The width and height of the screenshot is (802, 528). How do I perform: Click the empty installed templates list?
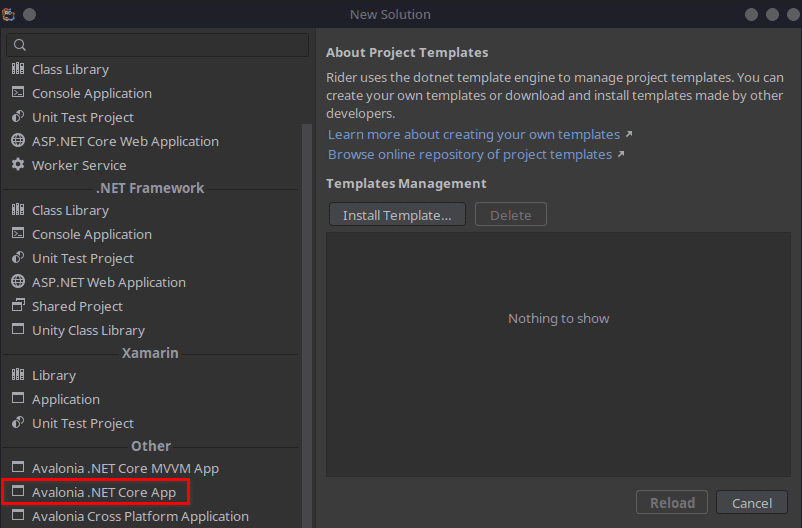click(559, 355)
